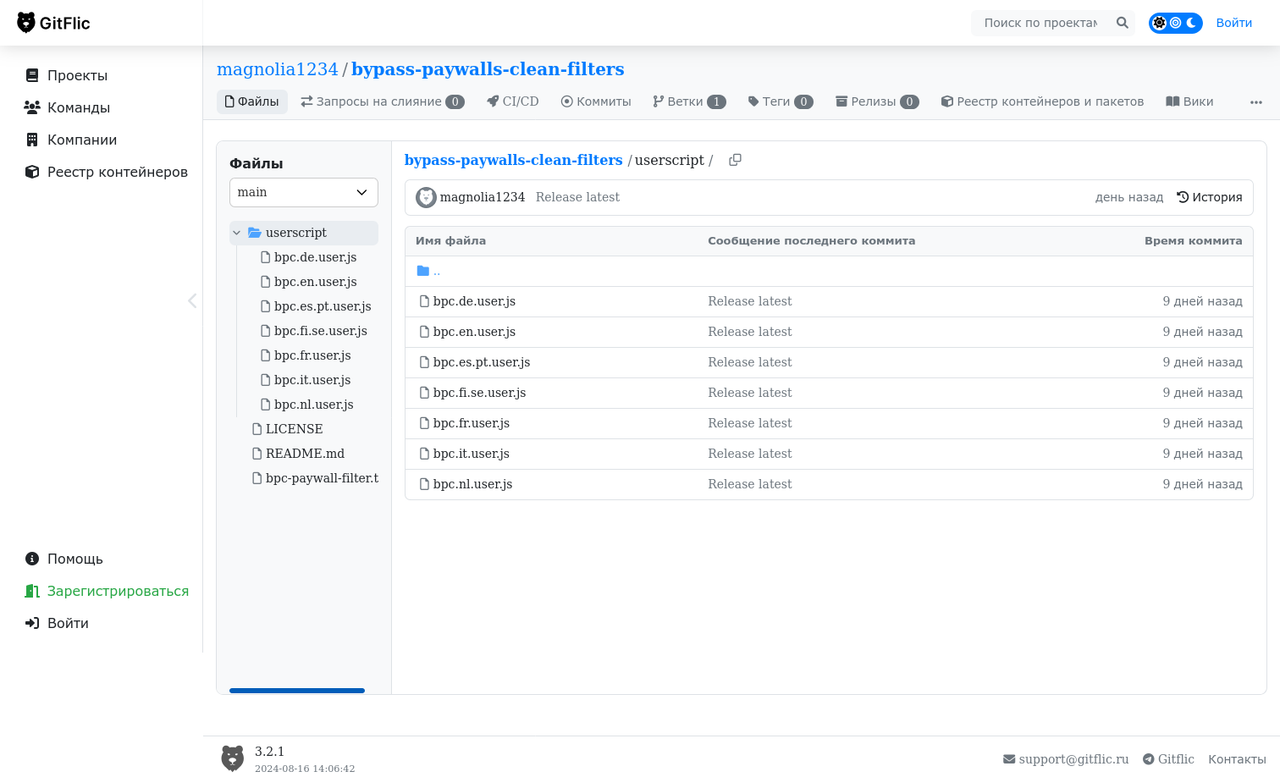Open the Запросы на слияние tab

click(383, 102)
